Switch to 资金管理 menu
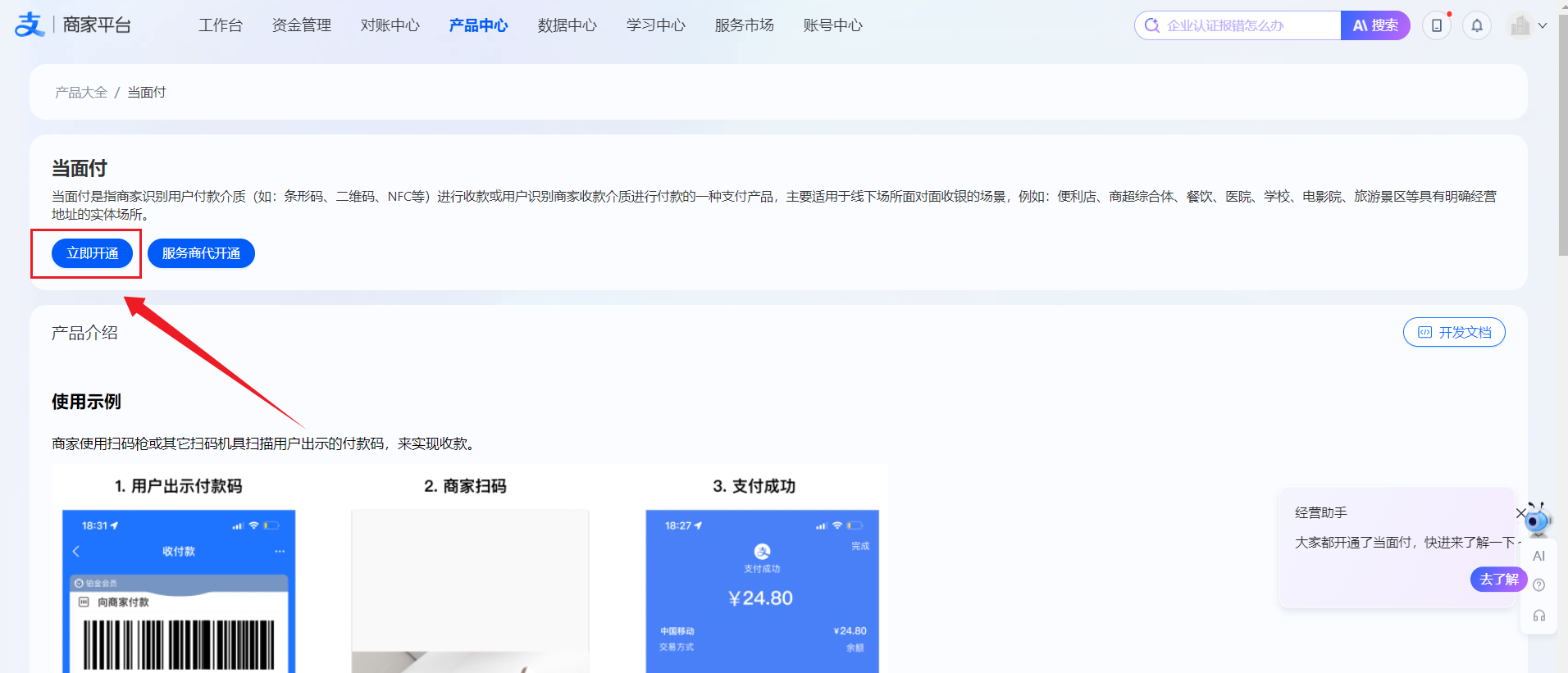The width and height of the screenshot is (1568, 673). tap(301, 25)
